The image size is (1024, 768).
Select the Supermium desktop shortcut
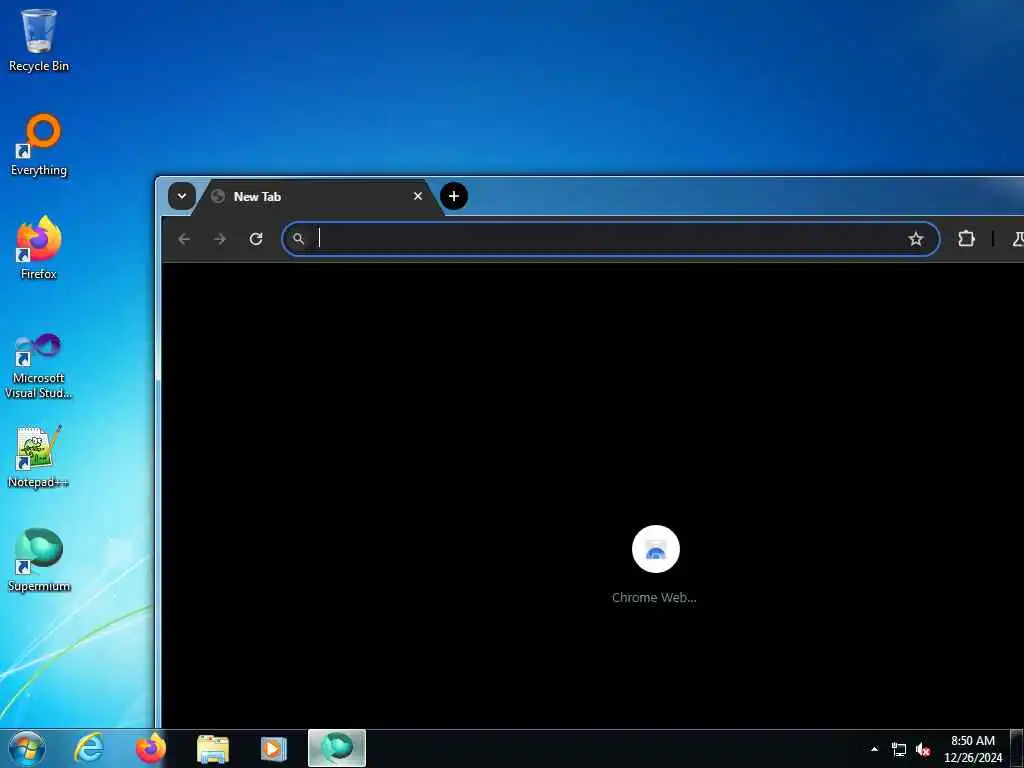[39, 560]
